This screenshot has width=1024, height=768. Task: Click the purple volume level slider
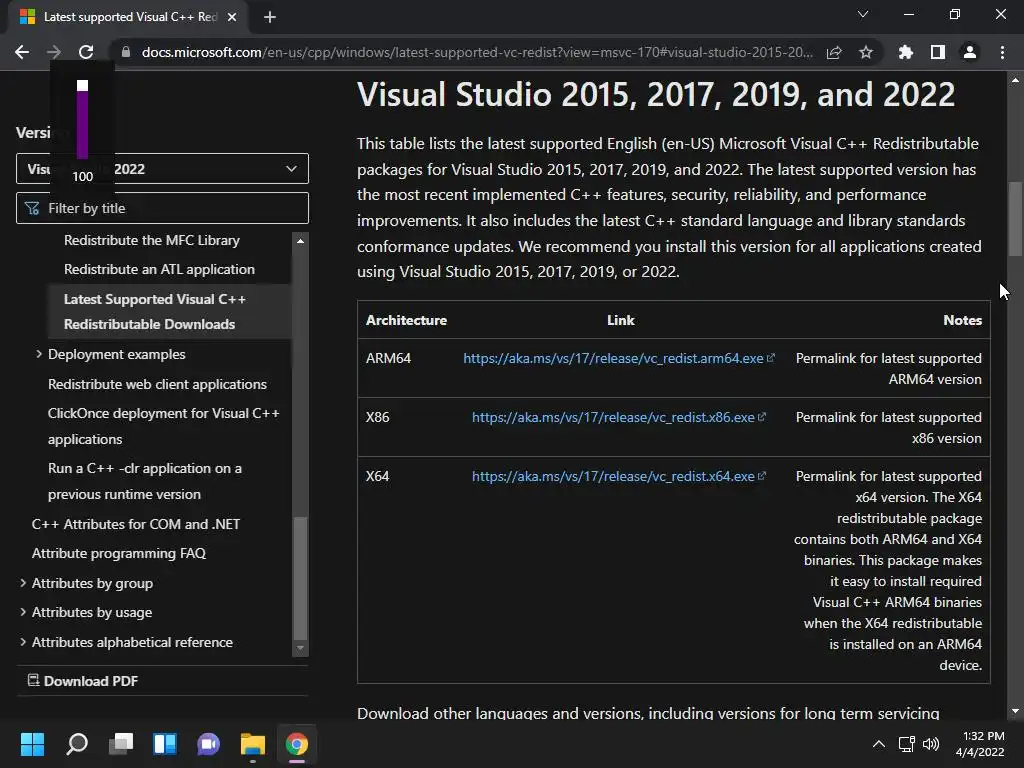(82, 120)
